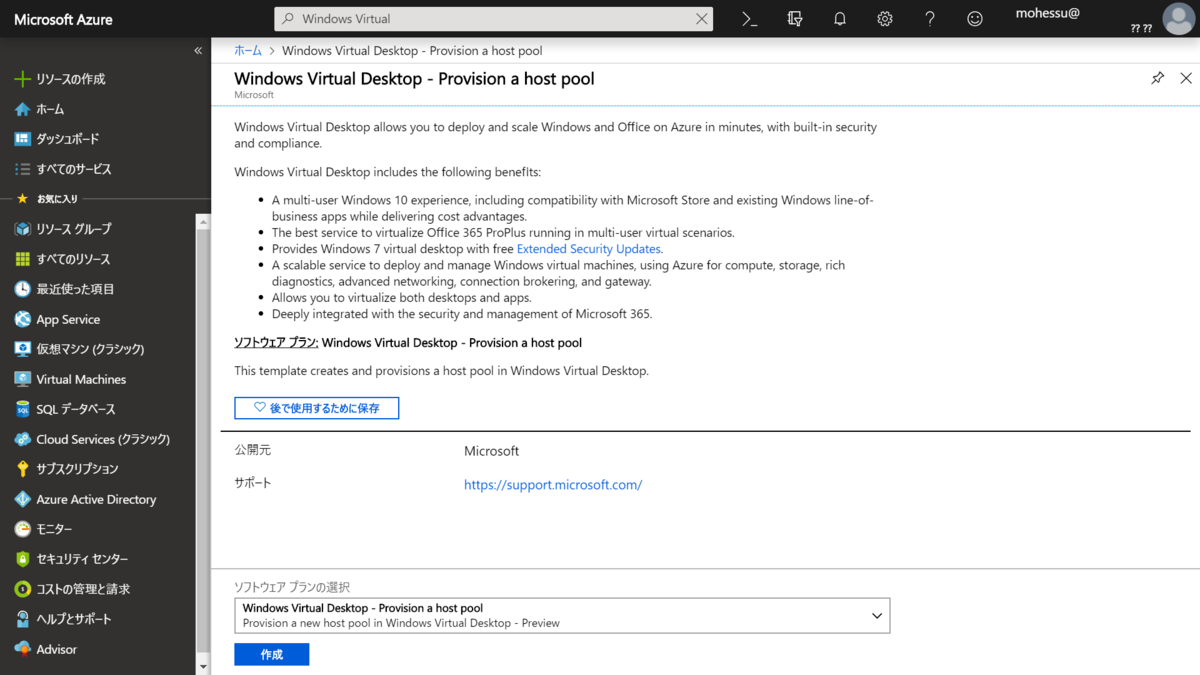Click the ダッシュボード icon
This screenshot has height=675, width=1200.
(x=22, y=139)
